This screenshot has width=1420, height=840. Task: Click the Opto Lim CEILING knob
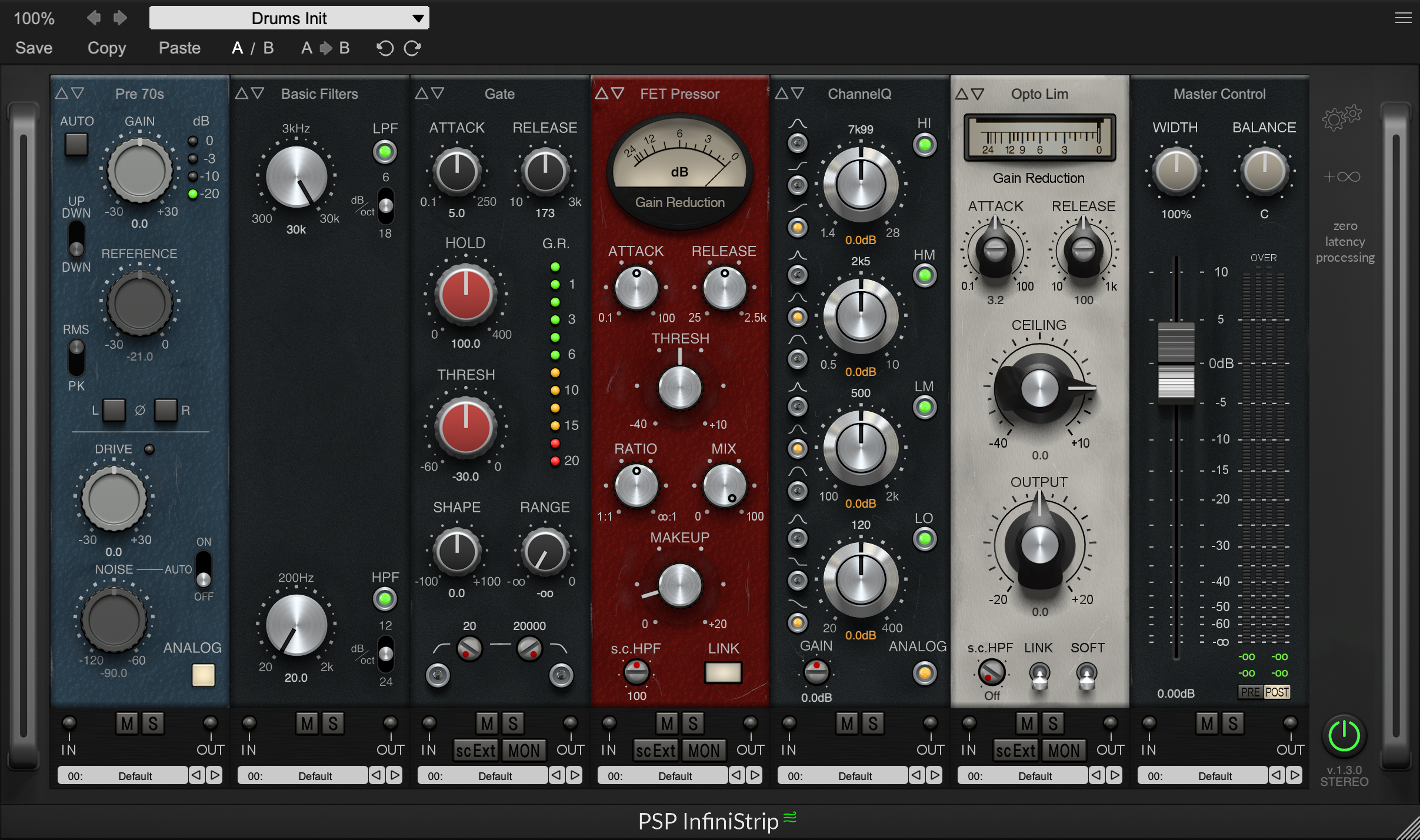point(1039,388)
